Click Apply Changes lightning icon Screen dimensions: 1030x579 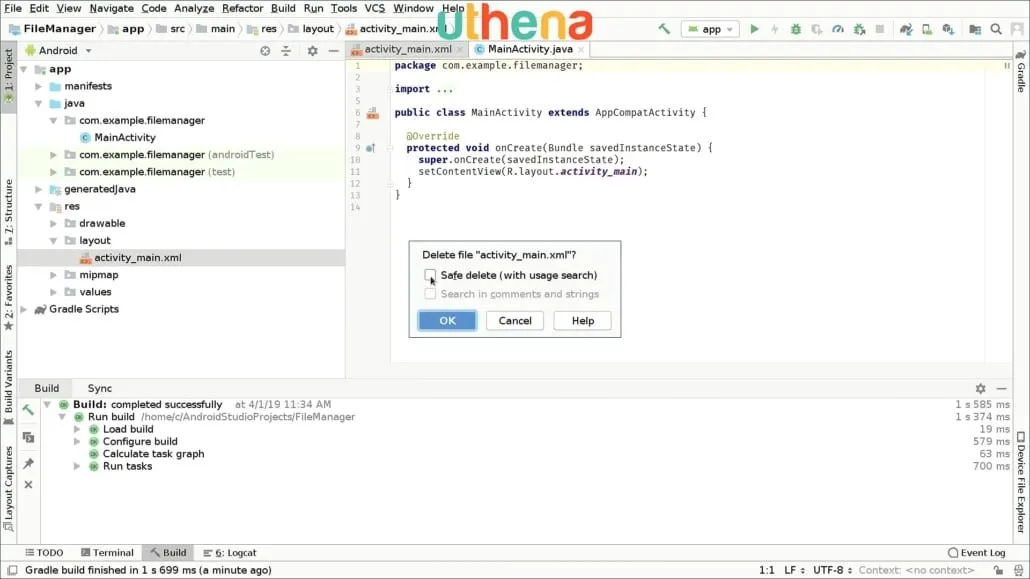pyautogui.click(x=774, y=29)
